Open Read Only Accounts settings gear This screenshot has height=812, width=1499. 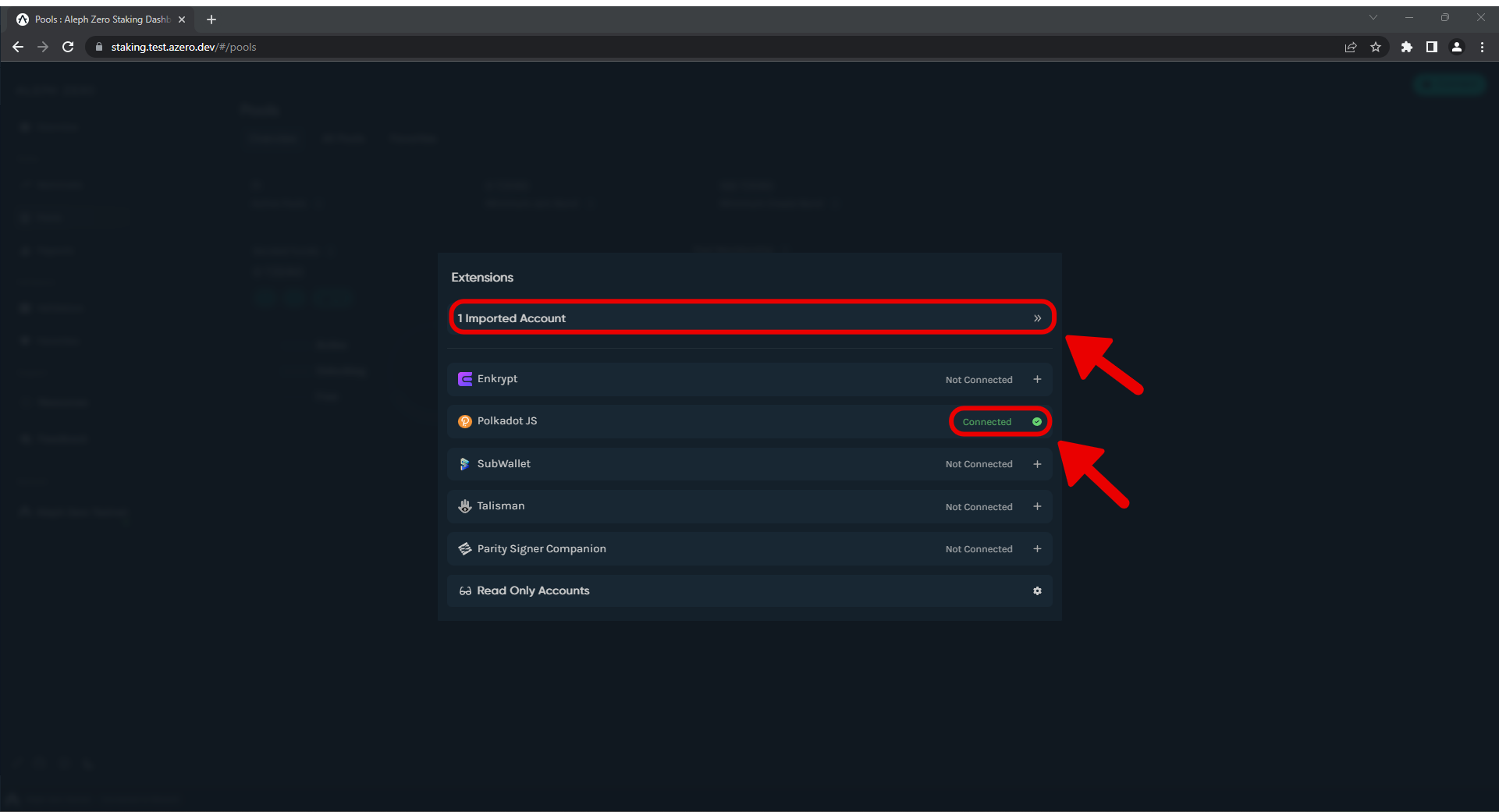(x=1037, y=591)
